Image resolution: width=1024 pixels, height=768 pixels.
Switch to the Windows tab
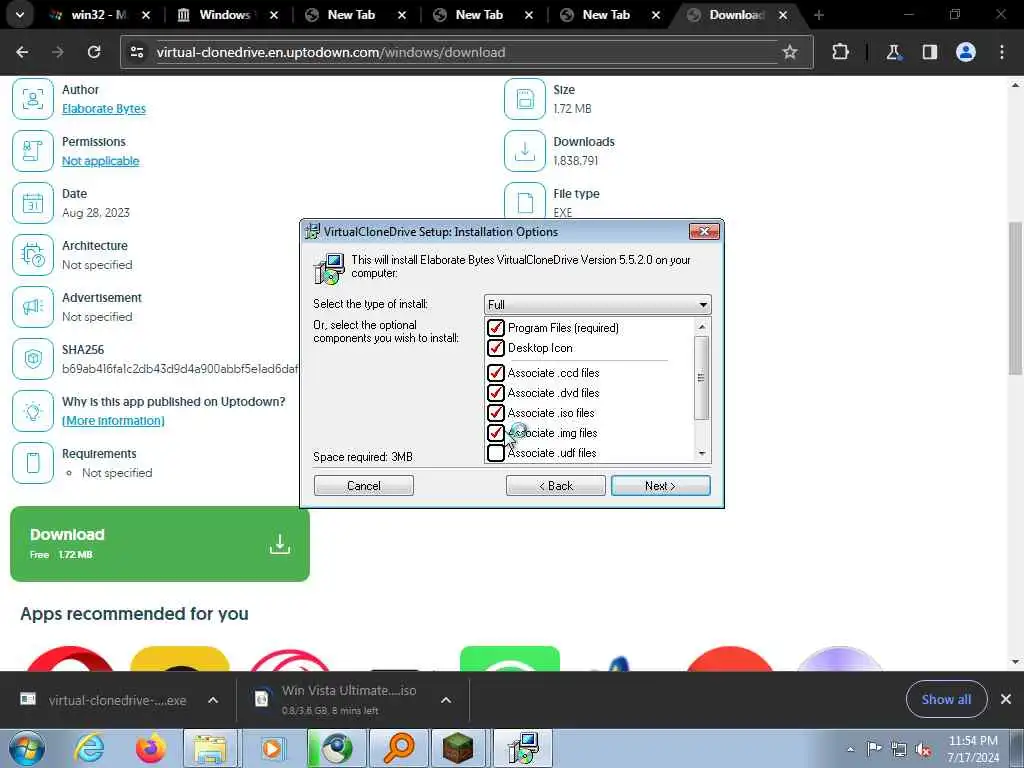click(x=225, y=14)
